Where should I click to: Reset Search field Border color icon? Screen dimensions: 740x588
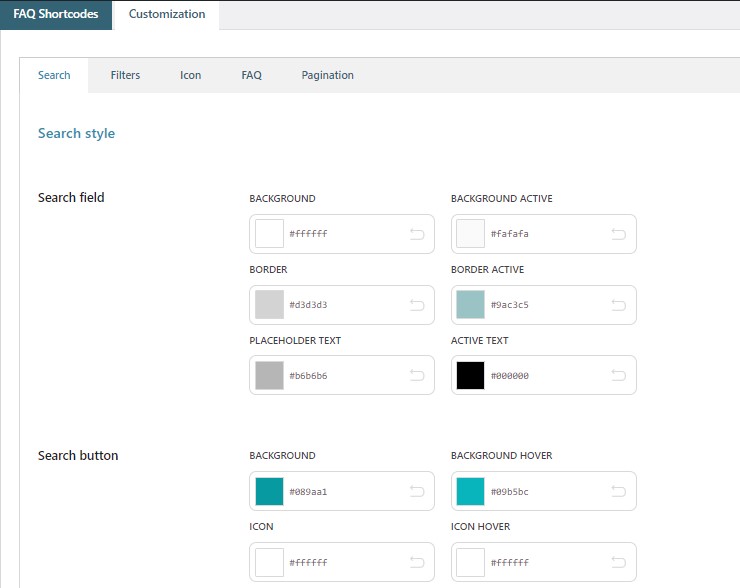(x=417, y=305)
